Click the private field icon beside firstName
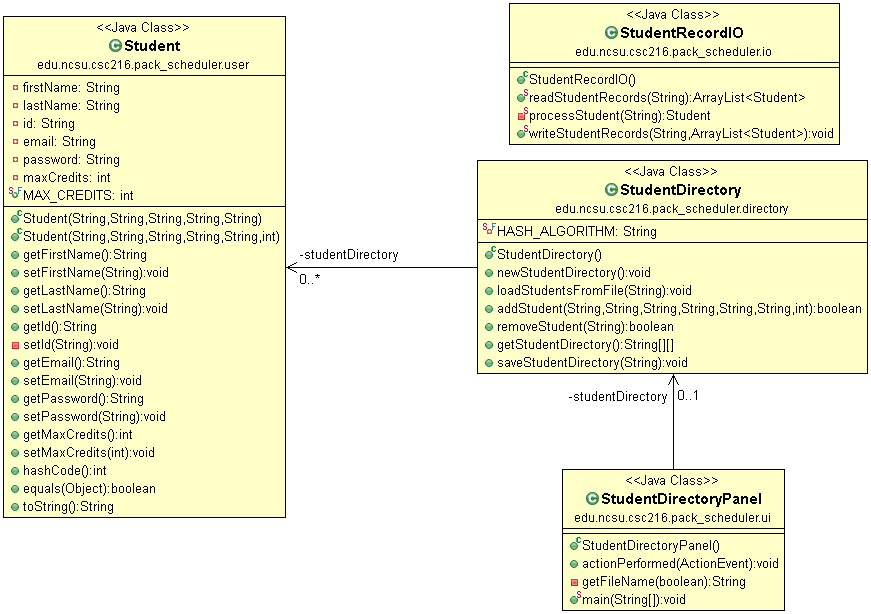Viewport: 871px width, 614px height. click(14, 87)
